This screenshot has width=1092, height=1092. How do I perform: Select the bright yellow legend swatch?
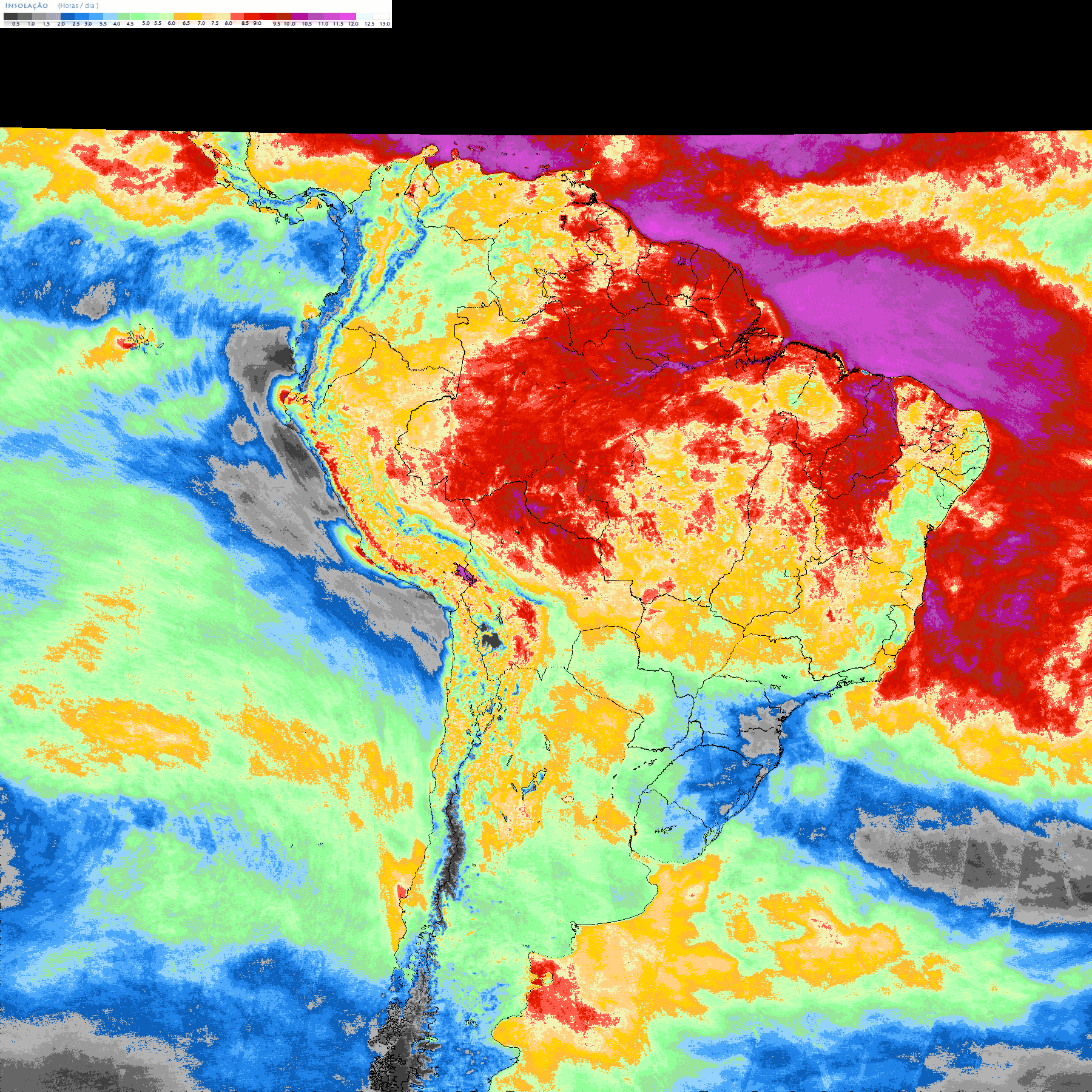click(x=195, y=16)
